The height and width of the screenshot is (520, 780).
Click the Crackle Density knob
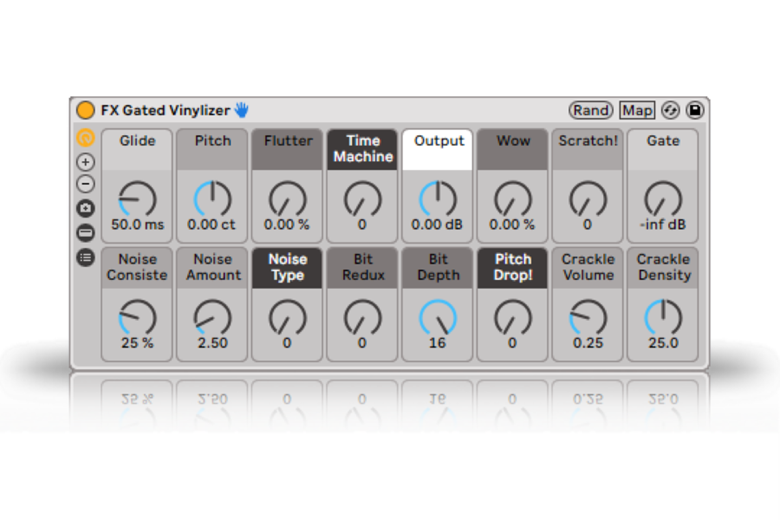pos(663,318)
